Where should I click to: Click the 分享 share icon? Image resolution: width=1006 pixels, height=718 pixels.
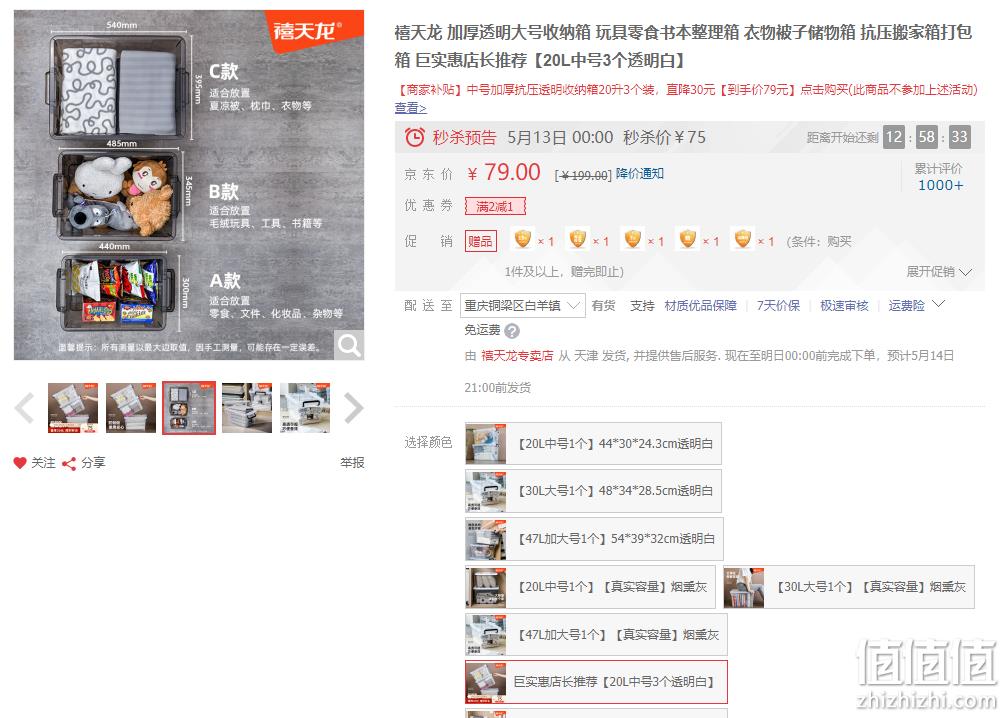coord(69,463)
